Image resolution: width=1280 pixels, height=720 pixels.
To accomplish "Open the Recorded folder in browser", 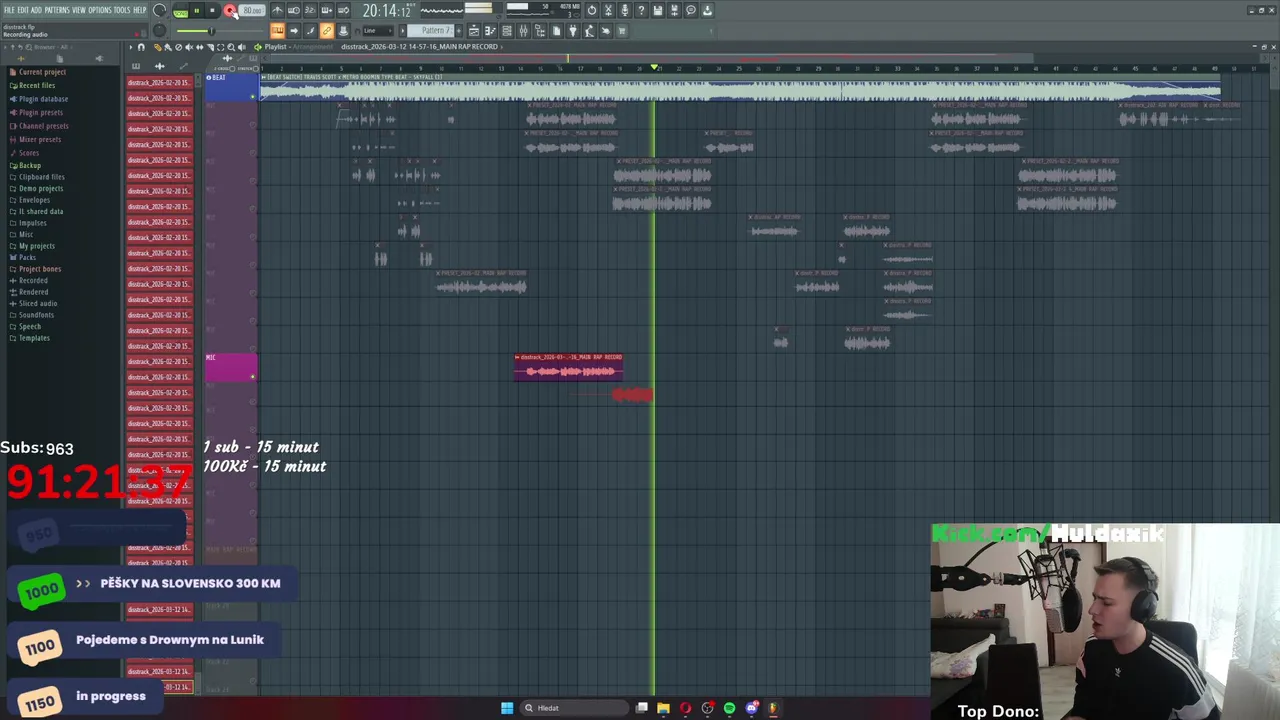I will pos(33,280).
